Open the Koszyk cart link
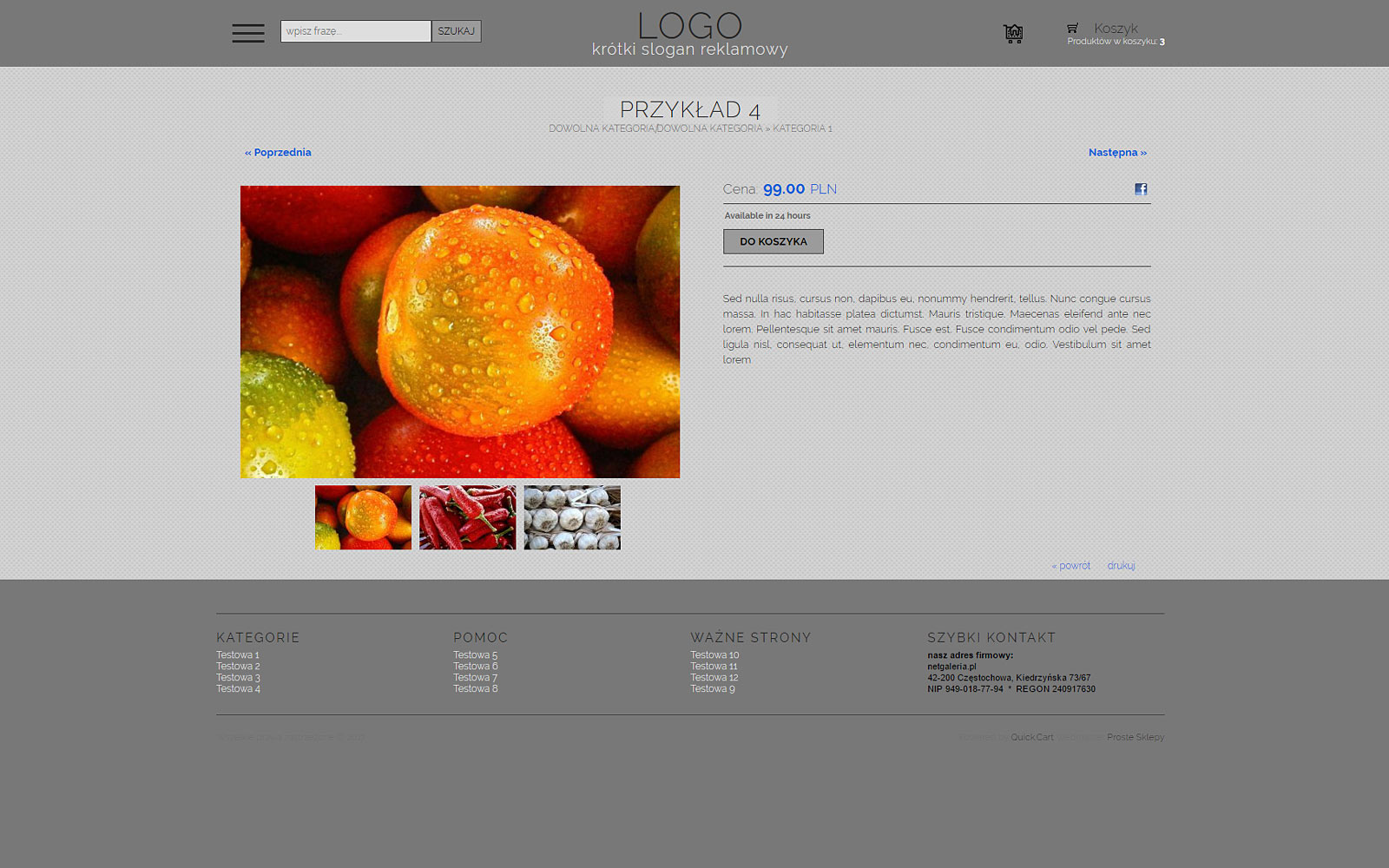 pyautogui.click(x=1116, y=29)
